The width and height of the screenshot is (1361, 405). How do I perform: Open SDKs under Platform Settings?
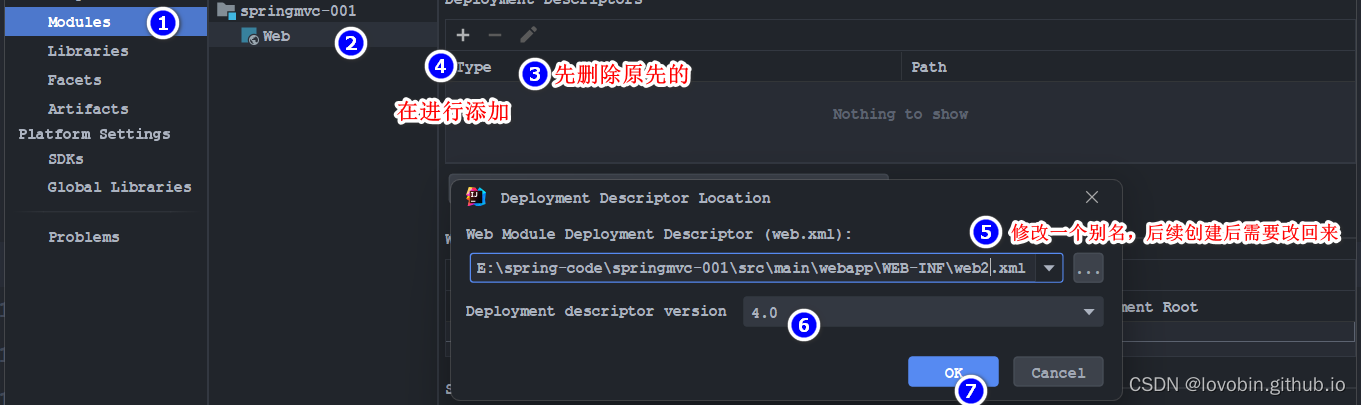pyautogui.click(x=65, y=159)
